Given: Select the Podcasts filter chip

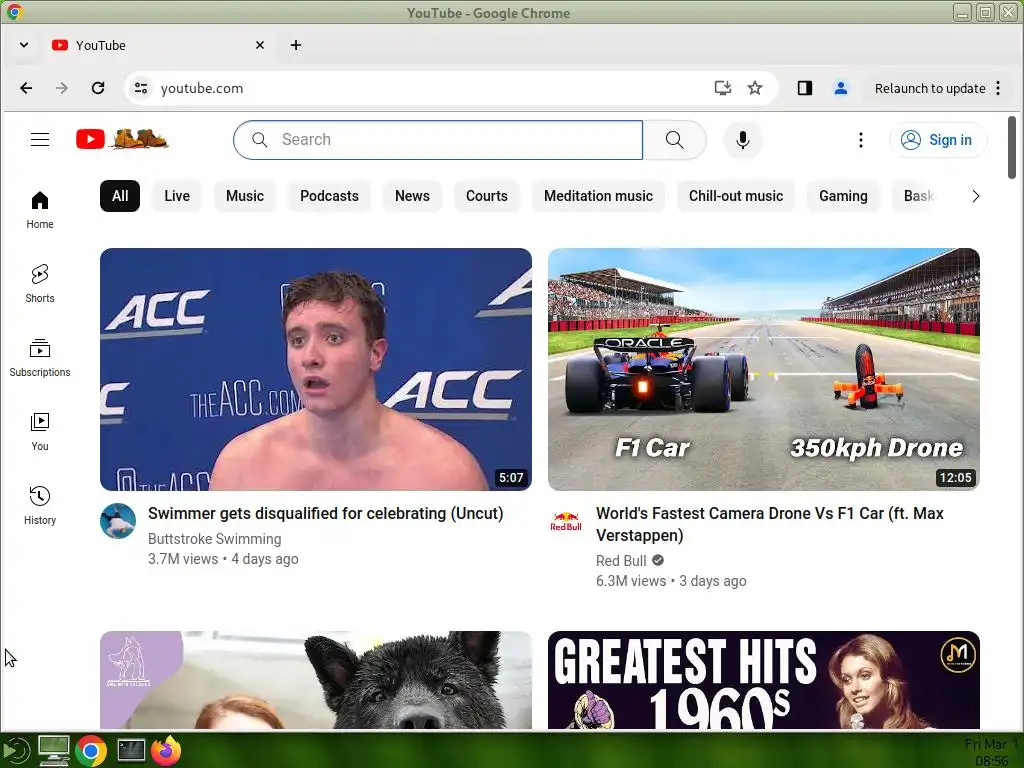Looking at the screenshot, I should (x=329, y=196).
